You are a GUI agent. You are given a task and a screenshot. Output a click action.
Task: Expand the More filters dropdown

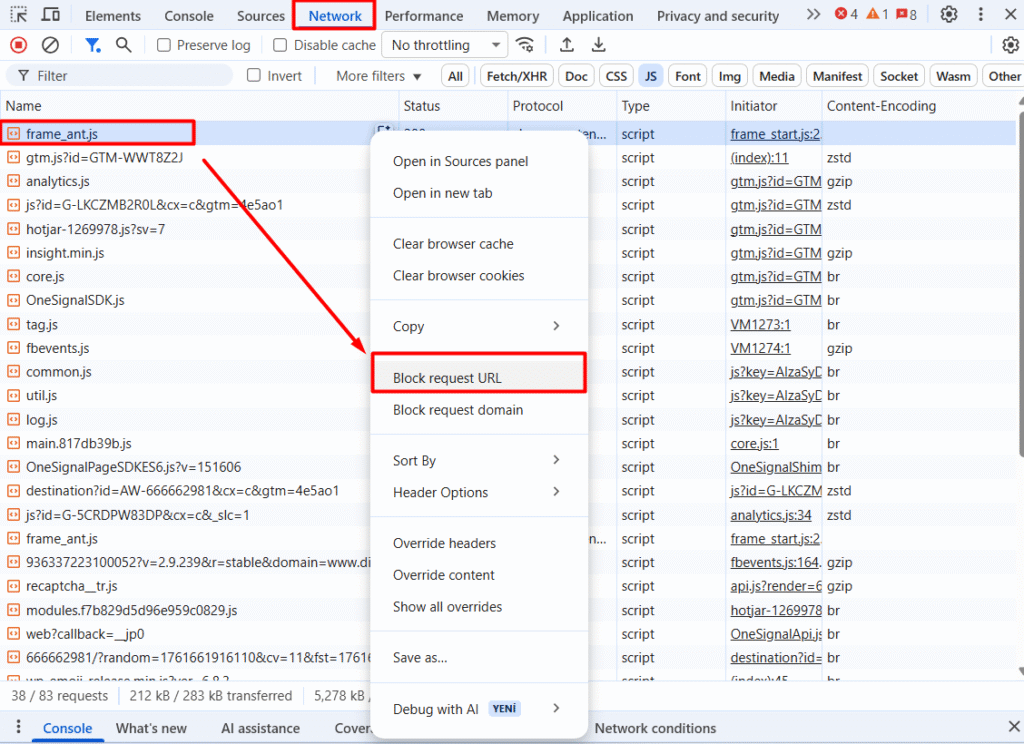[379, 76]
